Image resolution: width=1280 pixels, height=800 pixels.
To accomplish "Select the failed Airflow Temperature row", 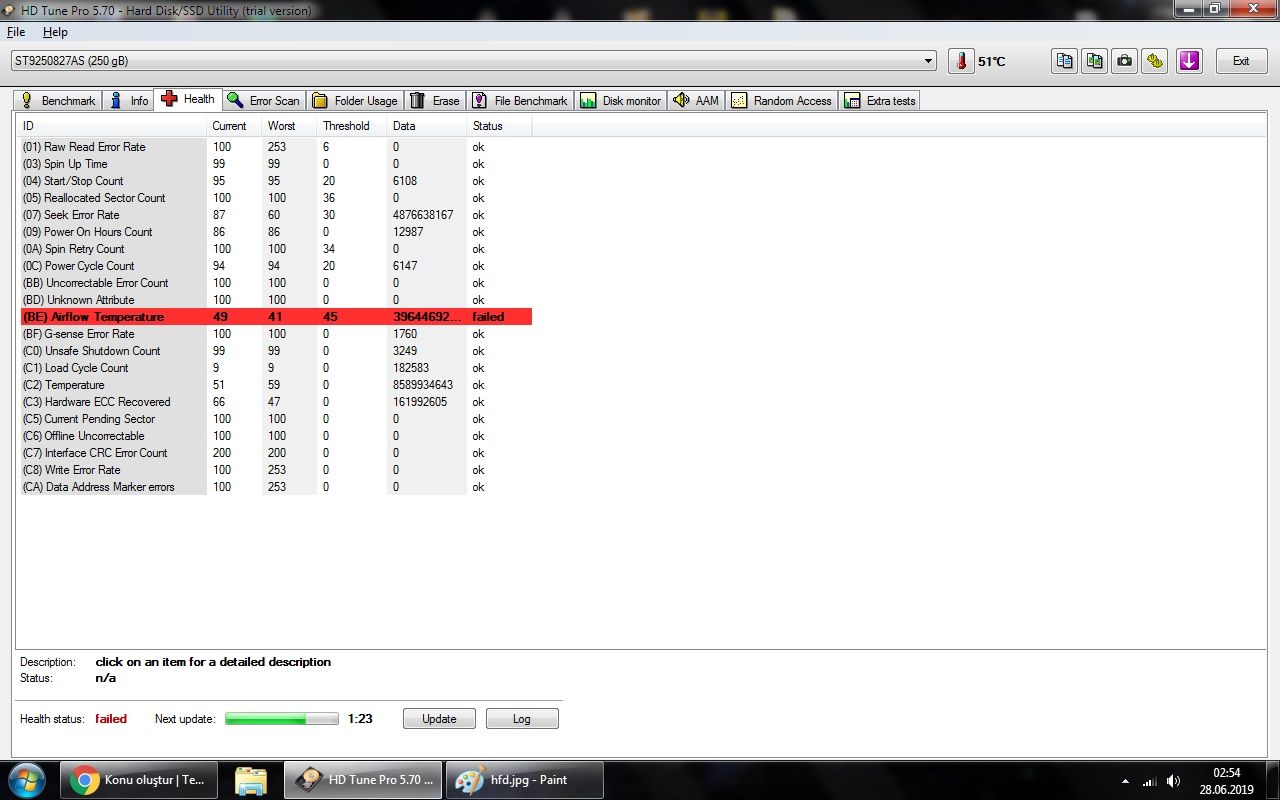I will coord(276,317).
